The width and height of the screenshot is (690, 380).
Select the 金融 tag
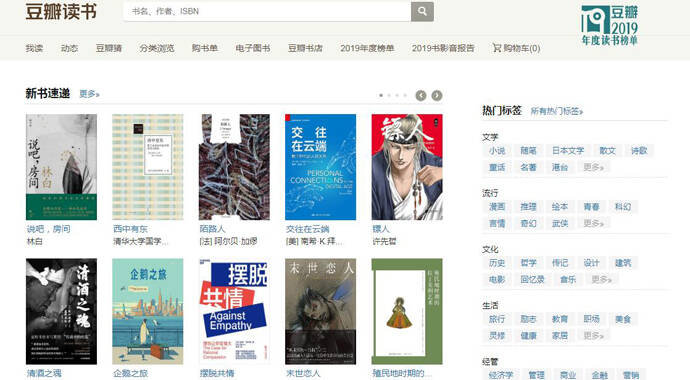[x=599, y=375]
